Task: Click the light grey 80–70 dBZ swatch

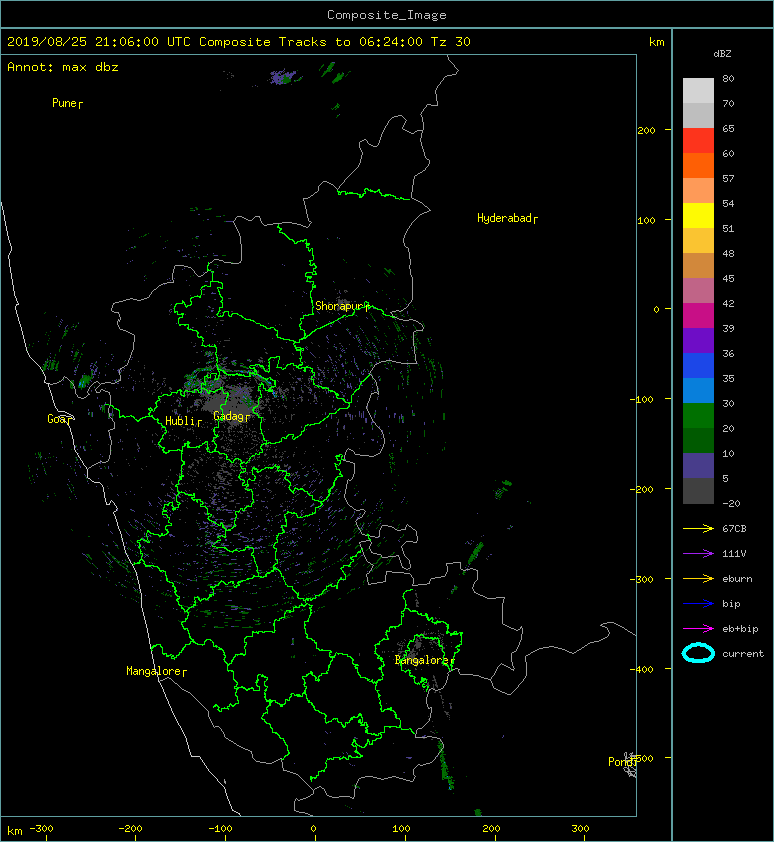Action: tap(698, 91)
